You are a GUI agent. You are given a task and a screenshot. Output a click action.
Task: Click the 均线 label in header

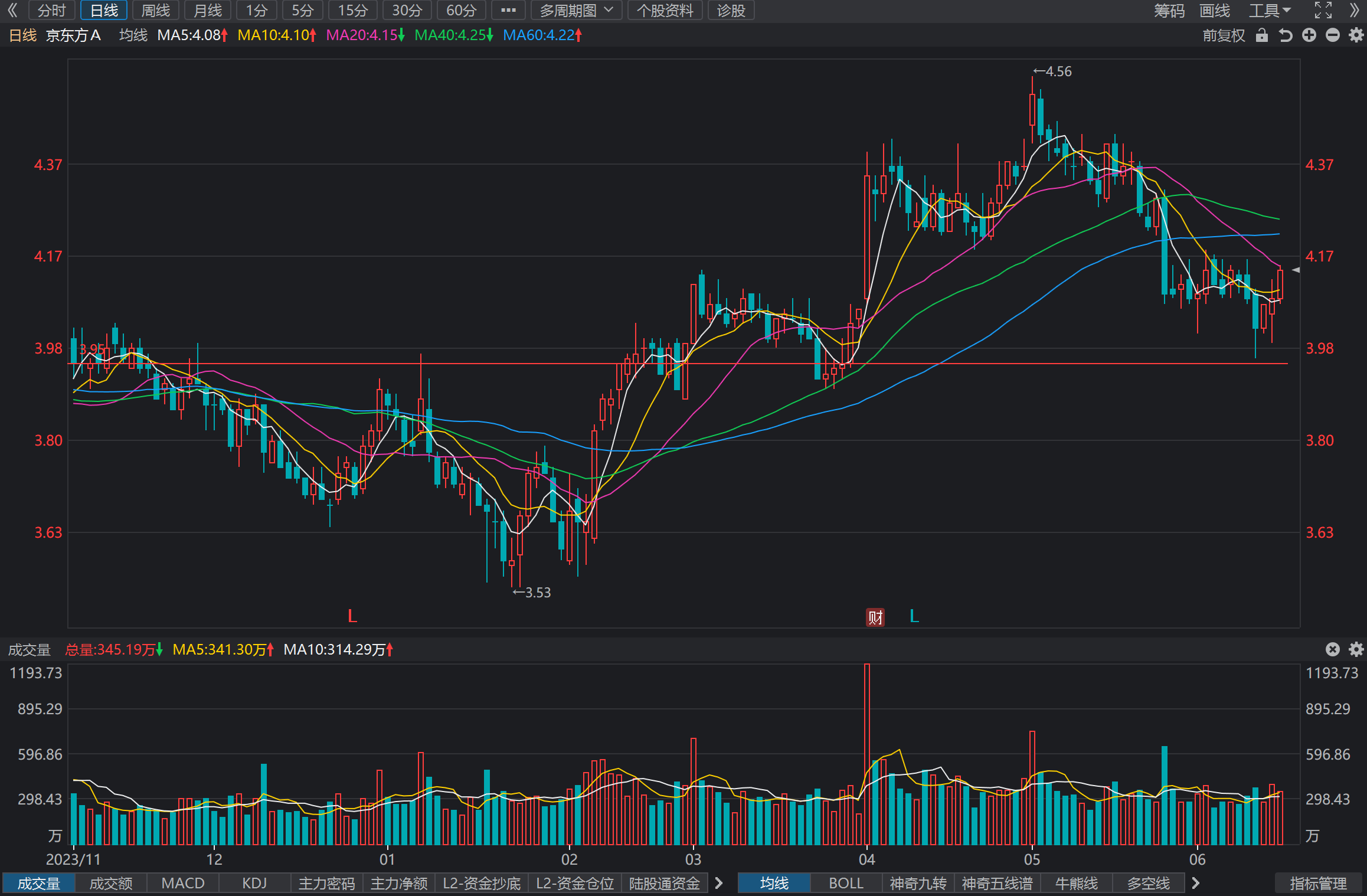tap(133, 35)
